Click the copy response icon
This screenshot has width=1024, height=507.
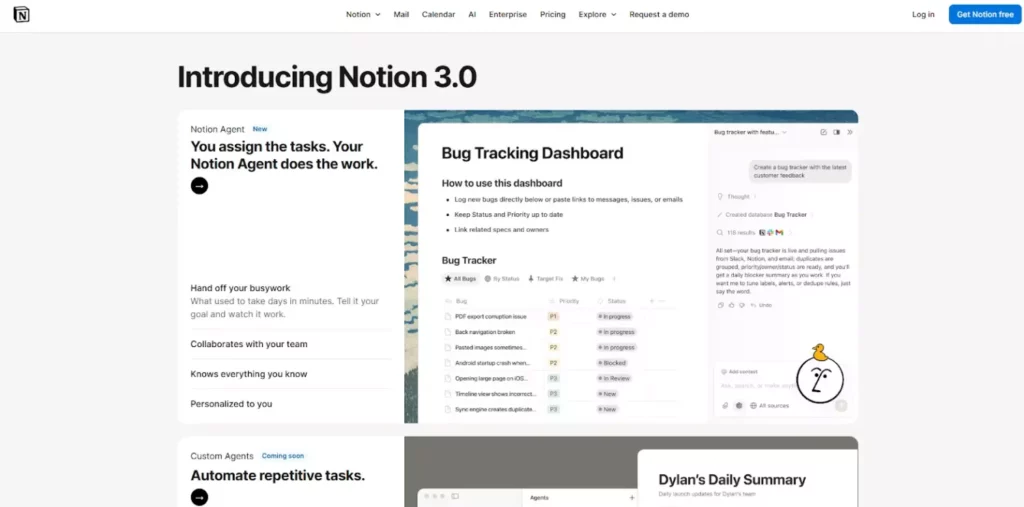tap(721, 305)
